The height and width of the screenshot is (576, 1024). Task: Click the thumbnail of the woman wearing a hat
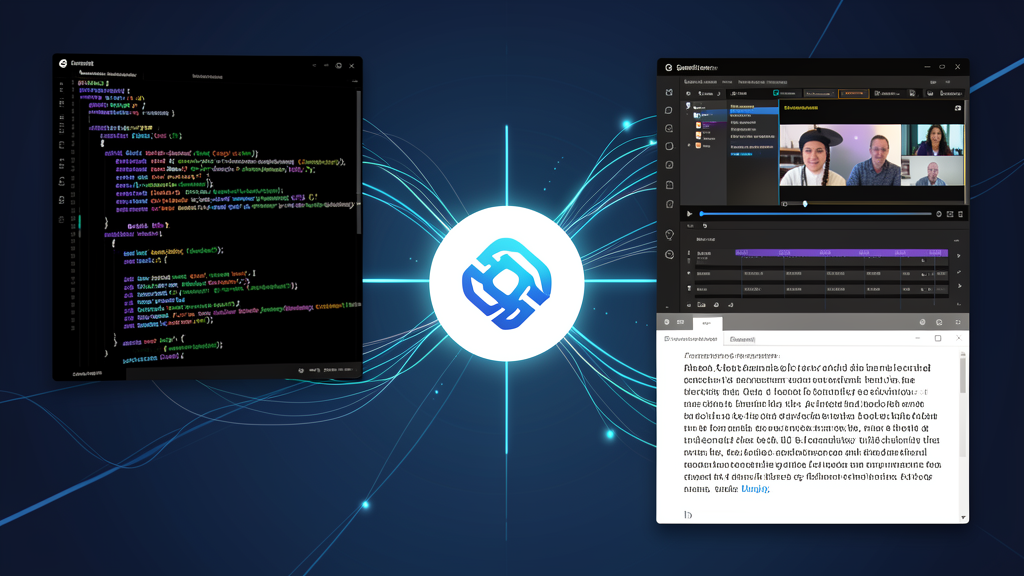[812, 155]
